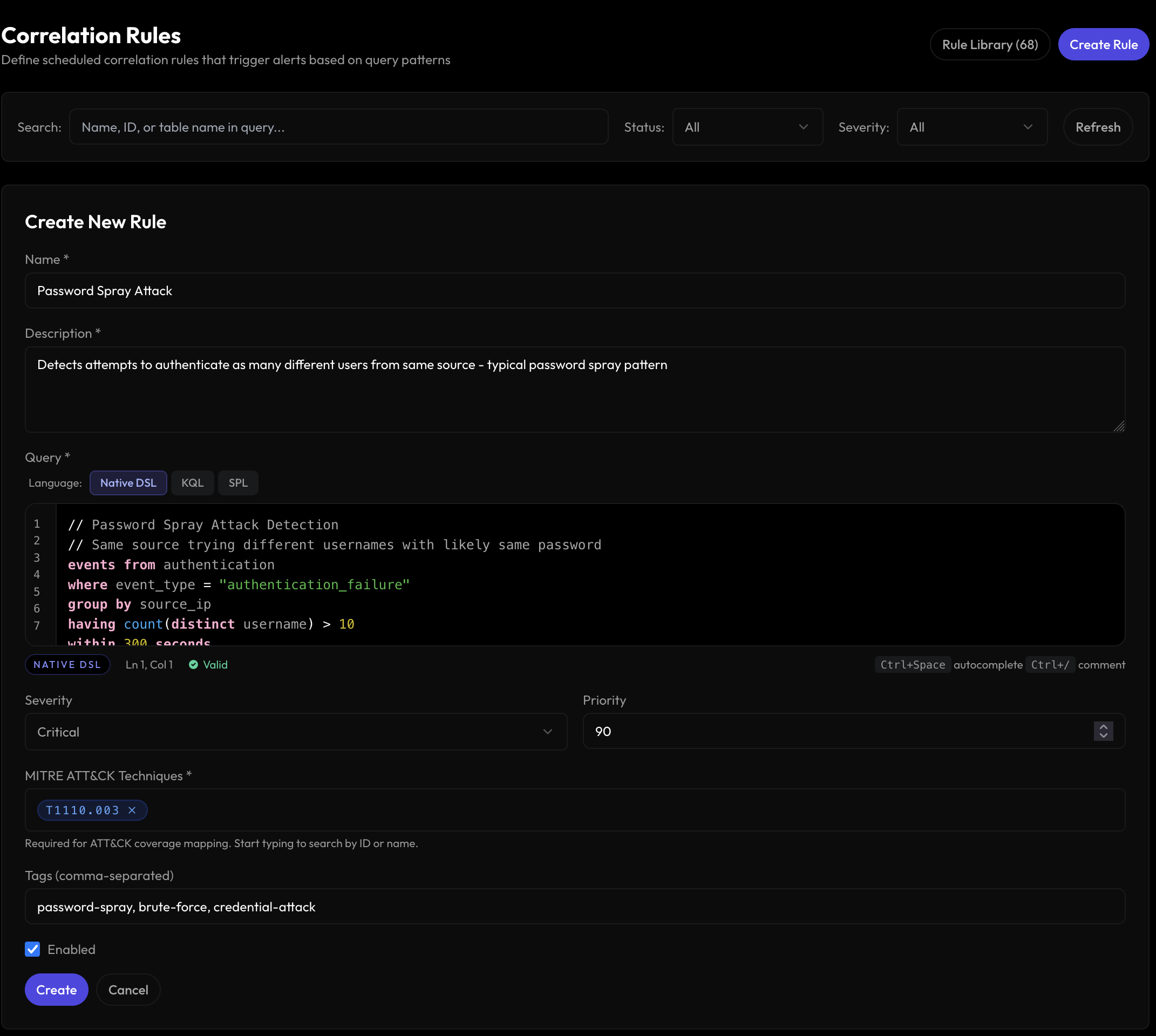Click the priority stepper down arrow
The width and height of the screenshot is (1156, 1036).
click(1103, 735)
